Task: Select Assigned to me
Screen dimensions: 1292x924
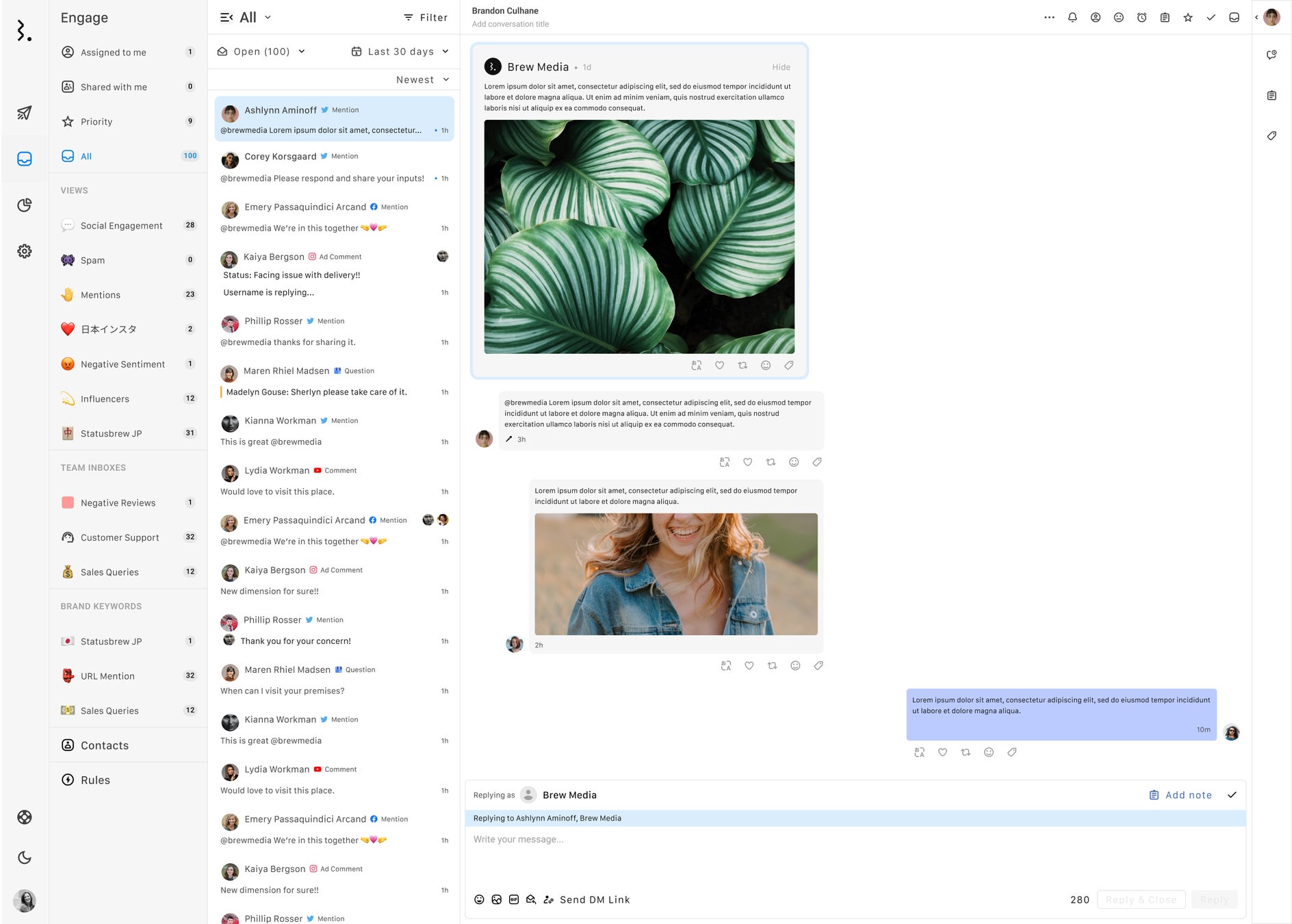Action: [128, 52]
